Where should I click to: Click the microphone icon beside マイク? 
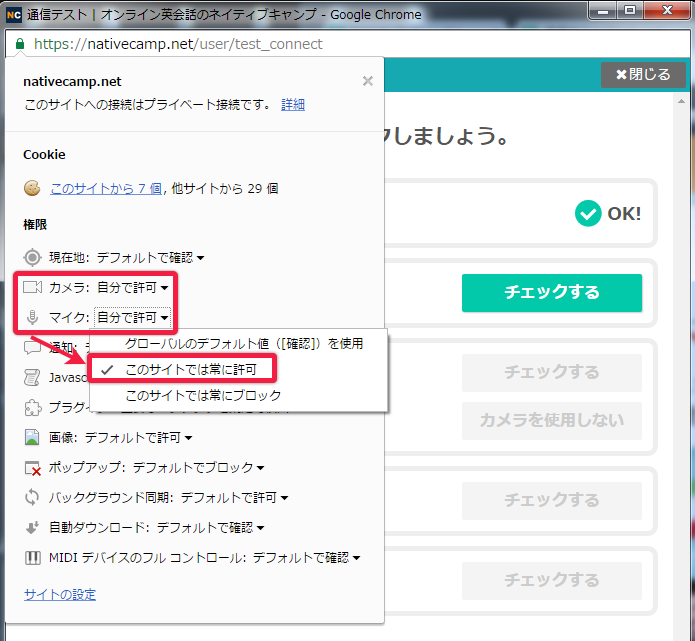click(32, 317)
